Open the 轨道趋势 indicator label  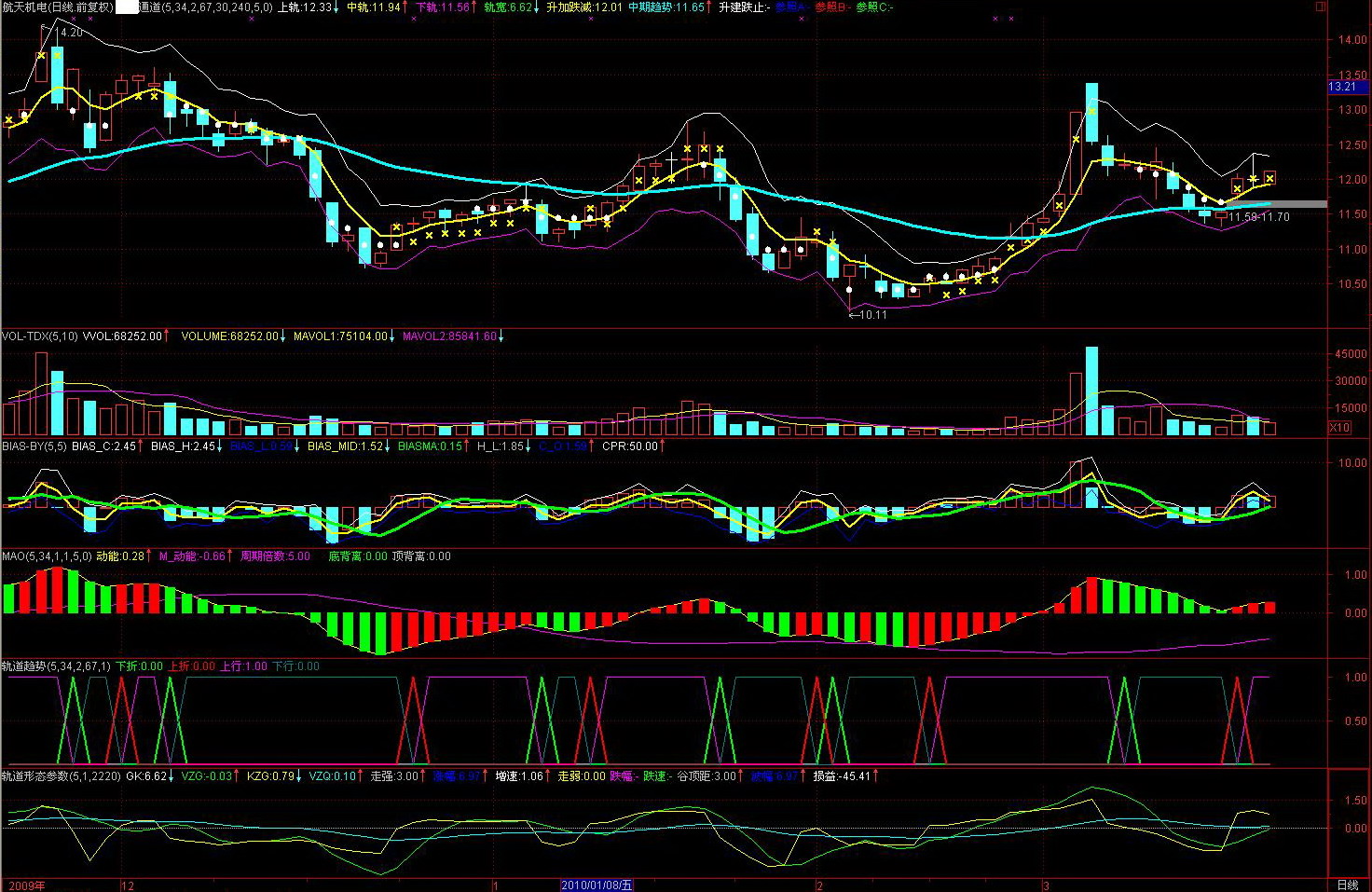coord(56,666)
